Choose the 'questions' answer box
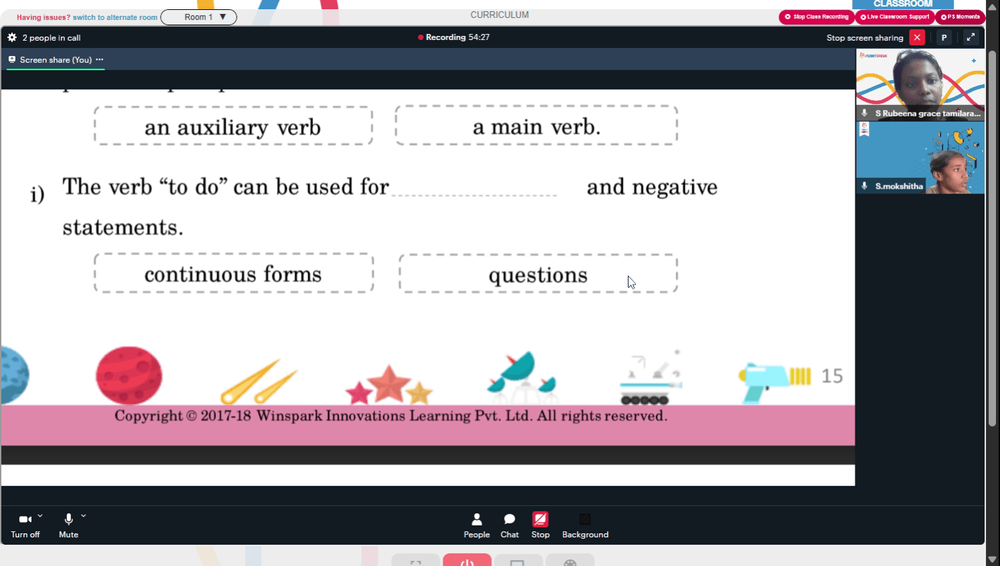 [538, 274]
